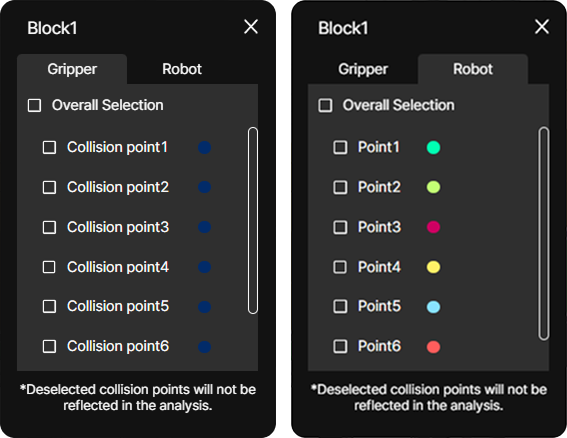Tick the Point3 checkbox
Image resolution: width=567 pixels, height=438 pixels.
point(340,227)
